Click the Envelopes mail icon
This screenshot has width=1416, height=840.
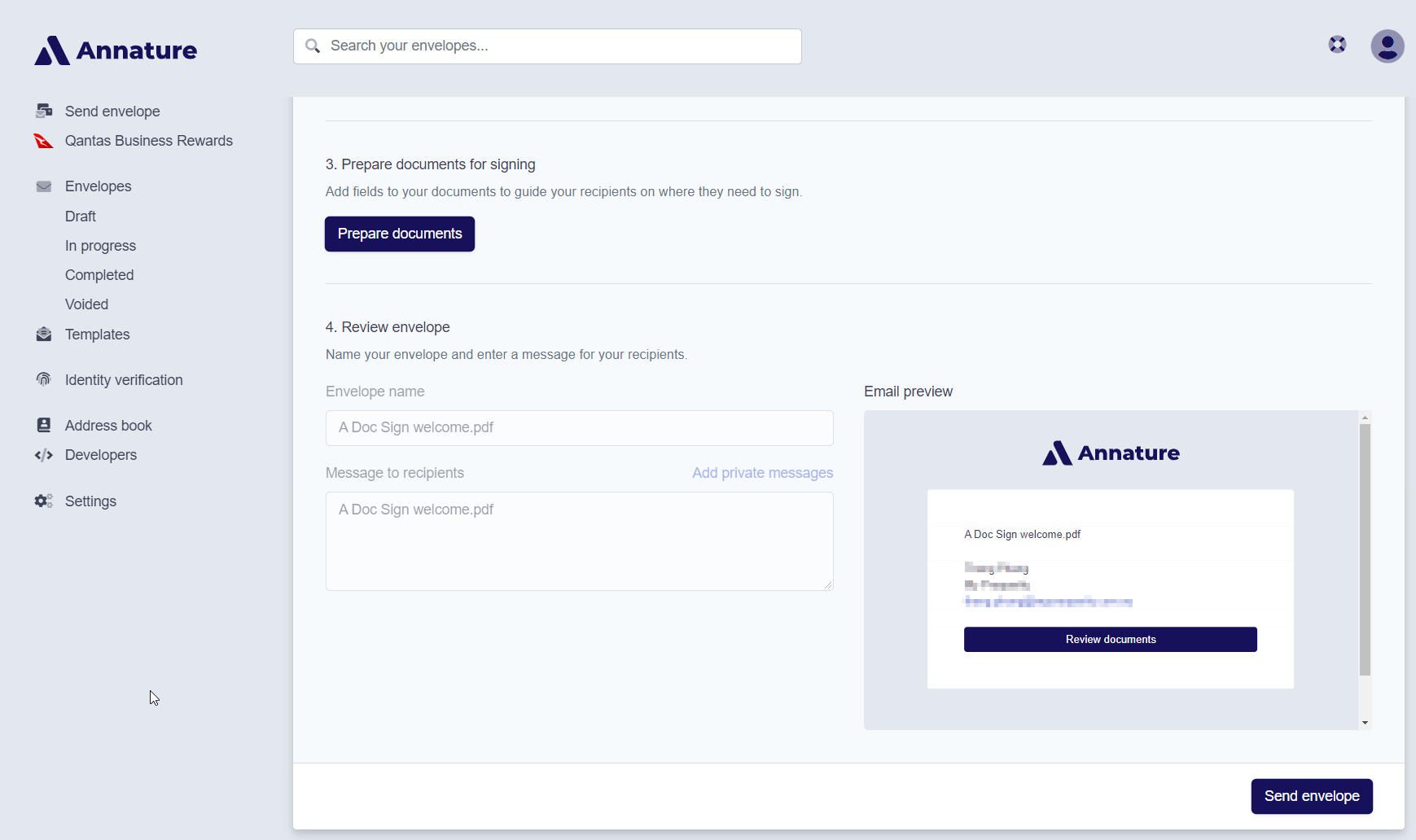(x=44, y=186)
